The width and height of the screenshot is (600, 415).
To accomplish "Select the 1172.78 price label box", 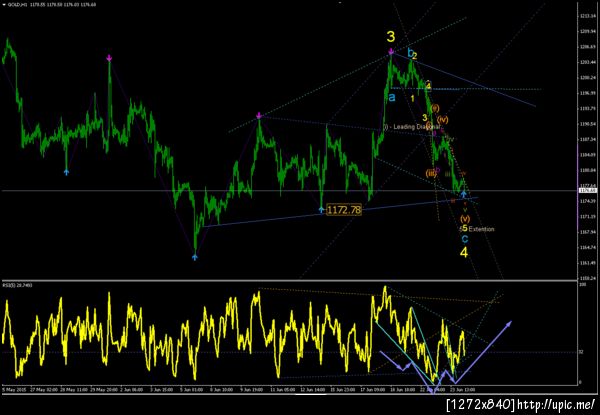I will point(344,210).
